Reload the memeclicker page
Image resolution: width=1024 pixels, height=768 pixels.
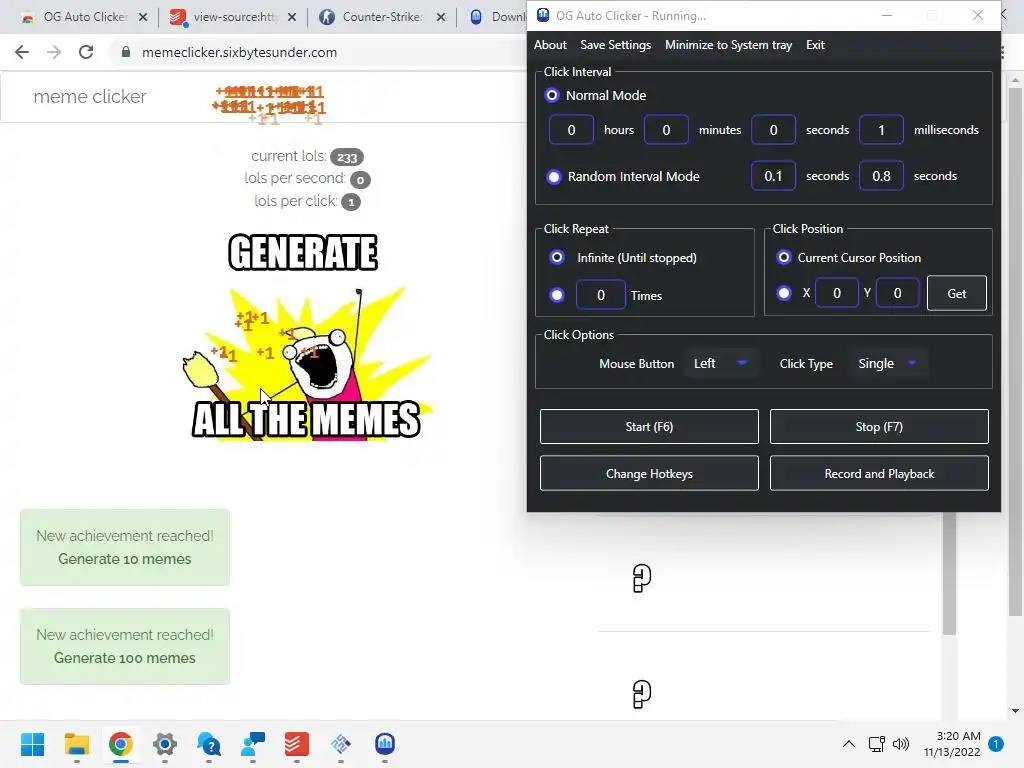86,52
